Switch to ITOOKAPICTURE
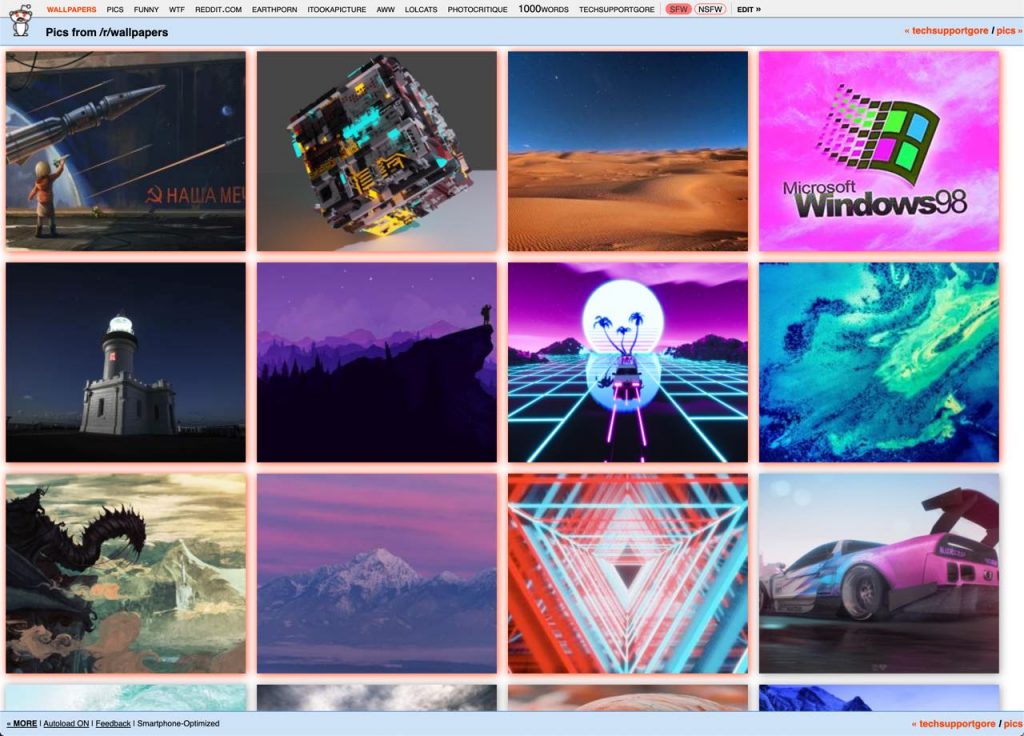Screen dimensions: 1024x736 click(336, 10)
